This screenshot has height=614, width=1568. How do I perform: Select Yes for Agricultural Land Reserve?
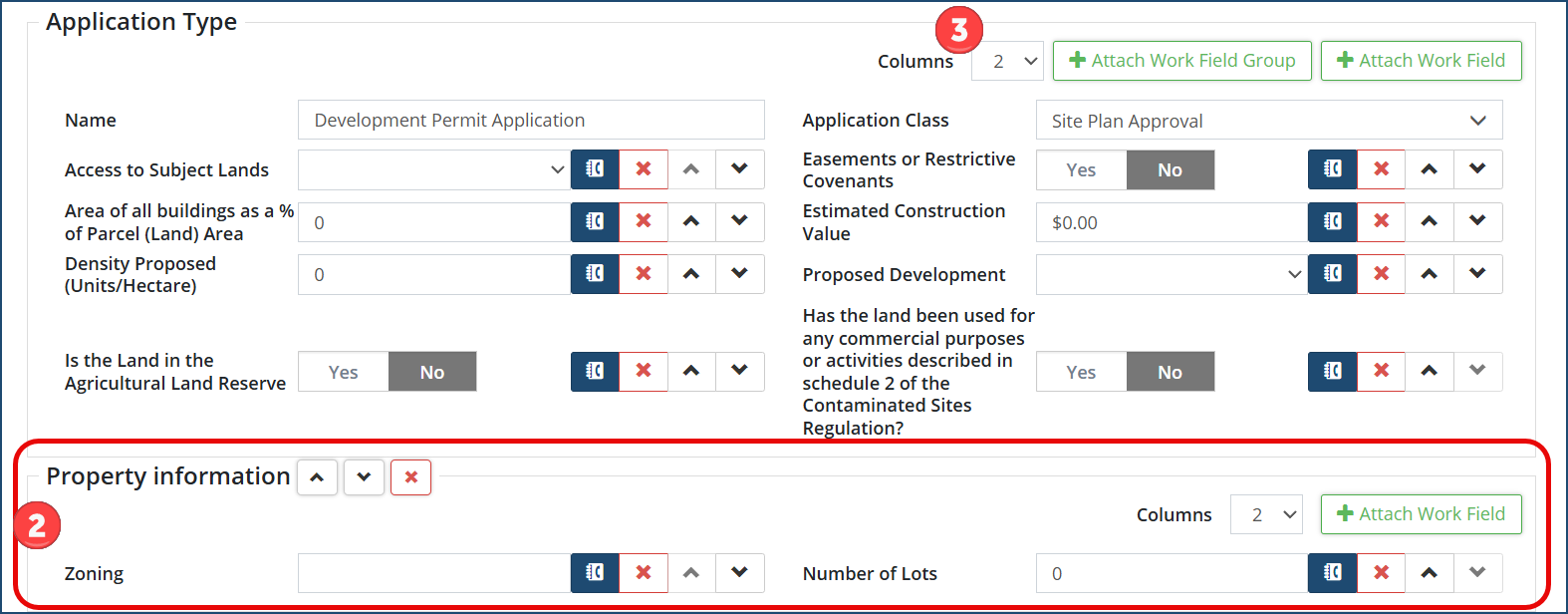(x=343, y=372)
